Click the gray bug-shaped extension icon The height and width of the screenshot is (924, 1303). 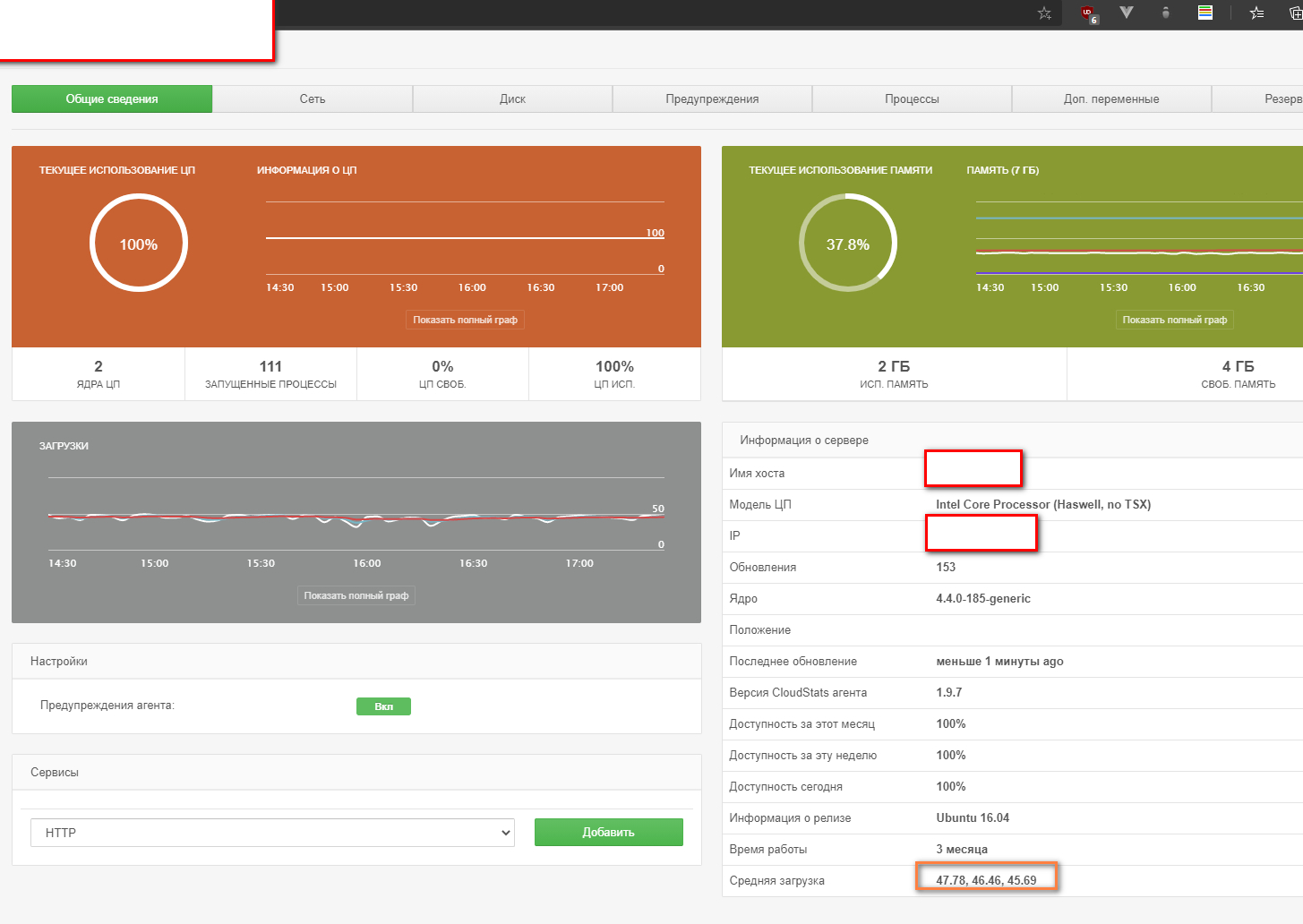tap(1165, 13)
